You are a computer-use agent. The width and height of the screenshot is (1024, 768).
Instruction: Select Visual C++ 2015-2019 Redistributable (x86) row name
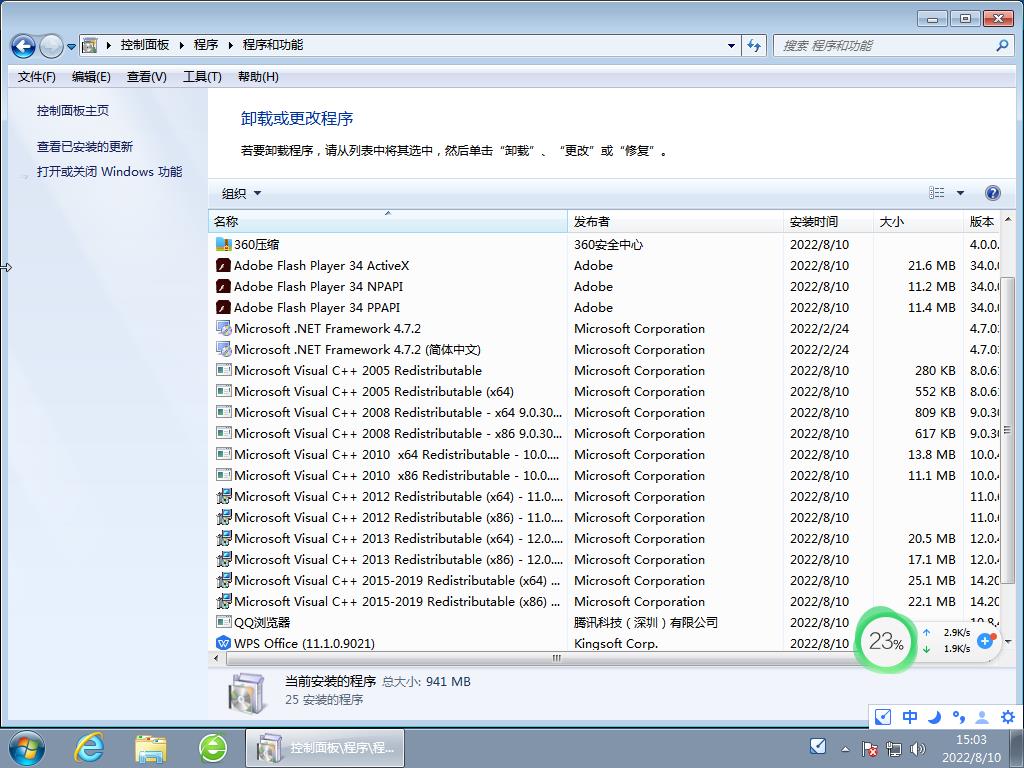tap(397, 601)
